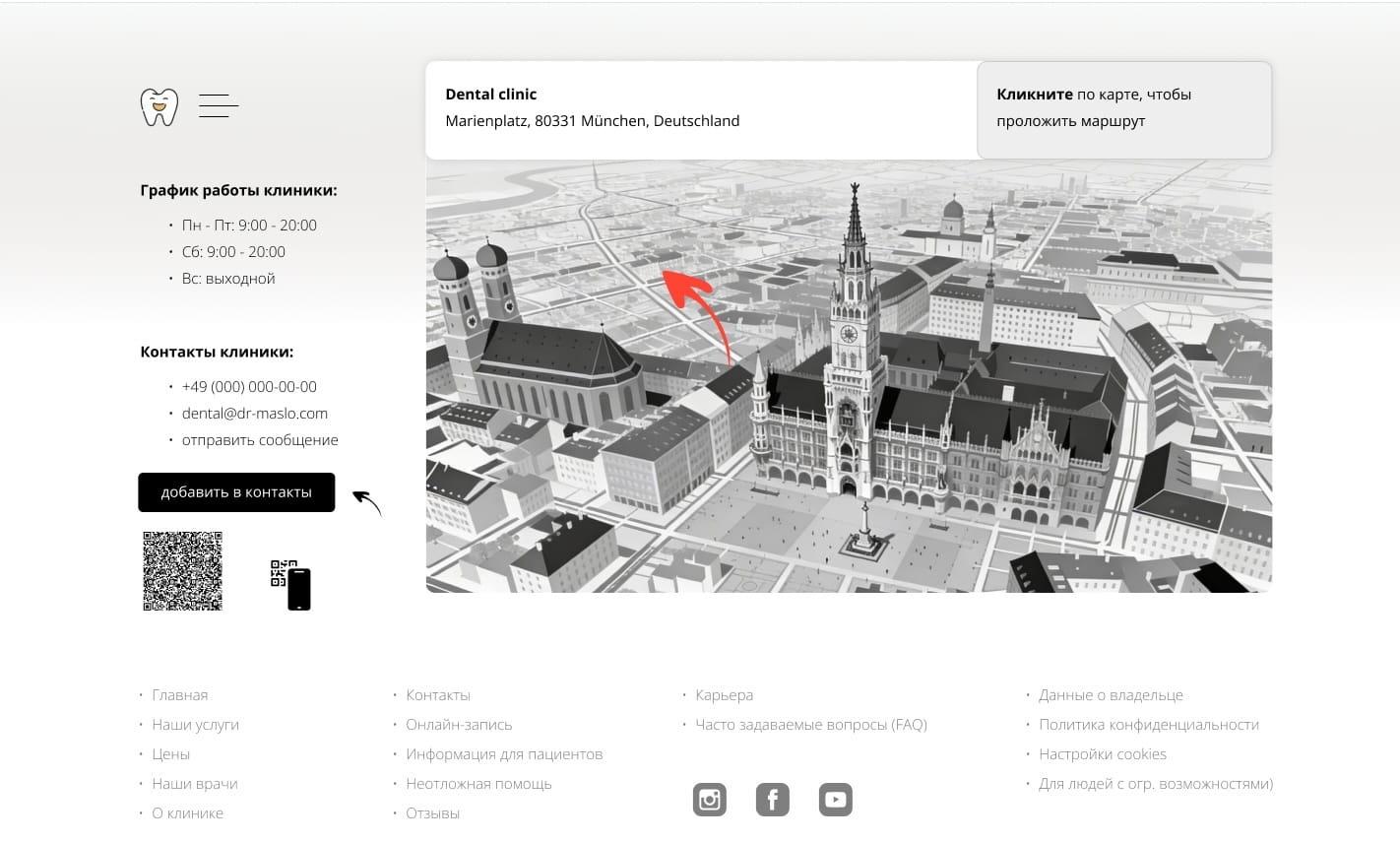Click the "Dental clinic" title text
This screenshot has height=842, width=1400.
[491, 95]
